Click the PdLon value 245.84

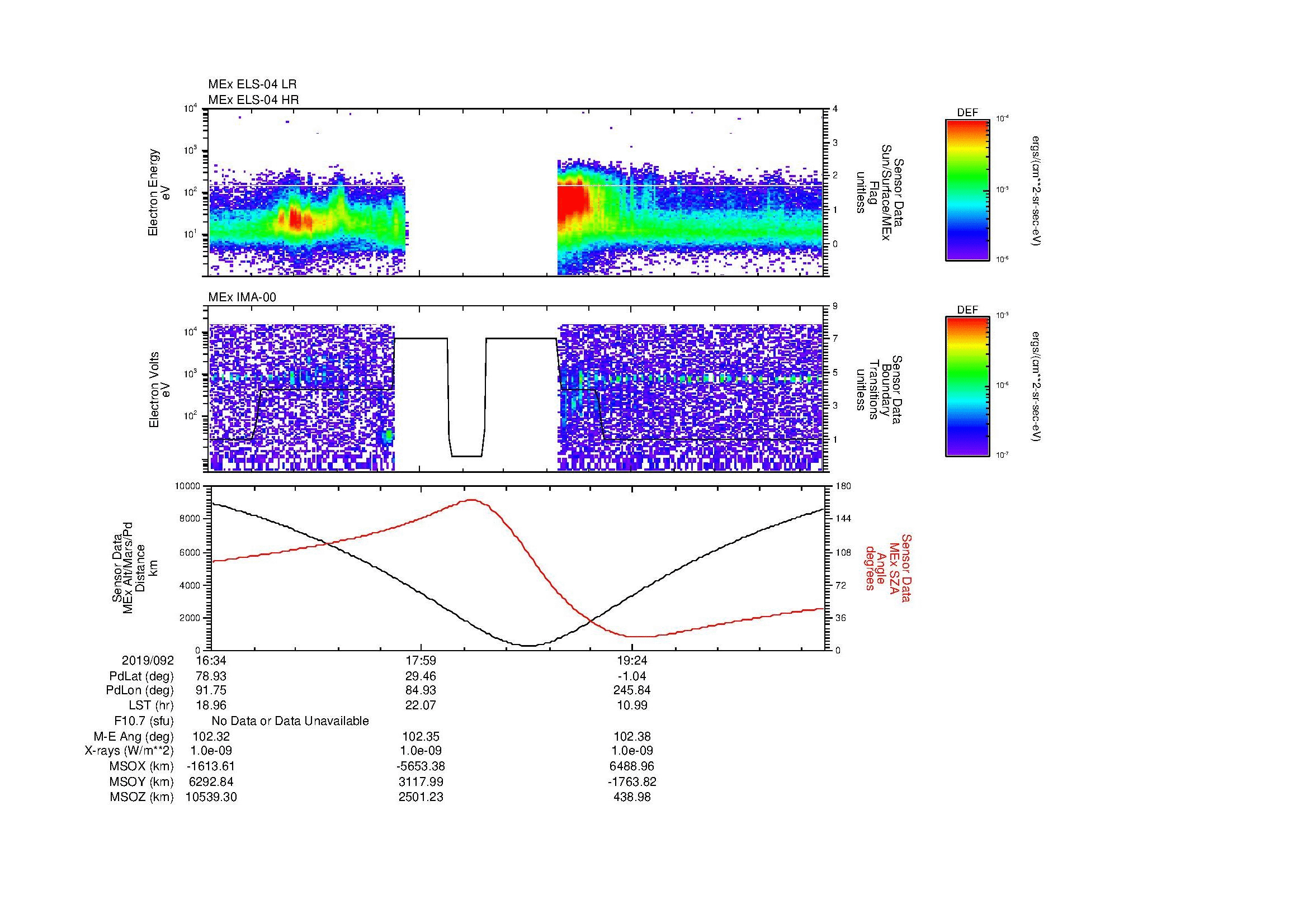(x=632, y=690)
